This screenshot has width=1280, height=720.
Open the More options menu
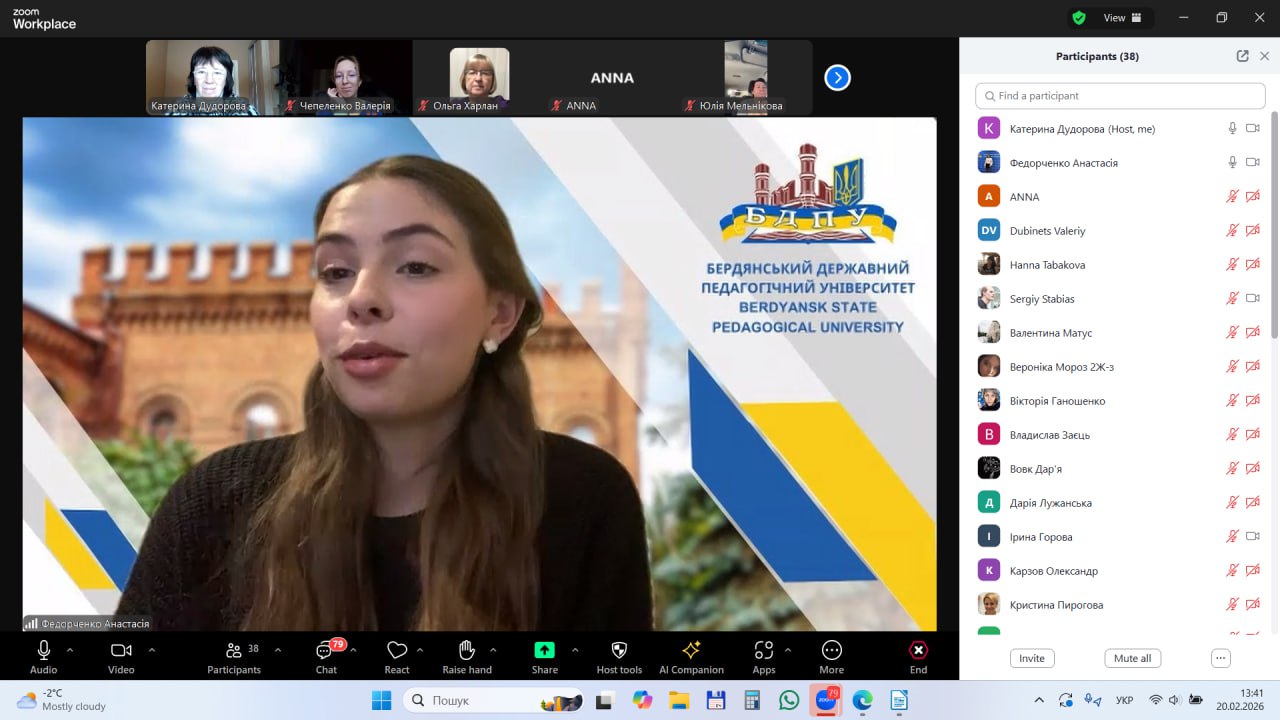831,652
